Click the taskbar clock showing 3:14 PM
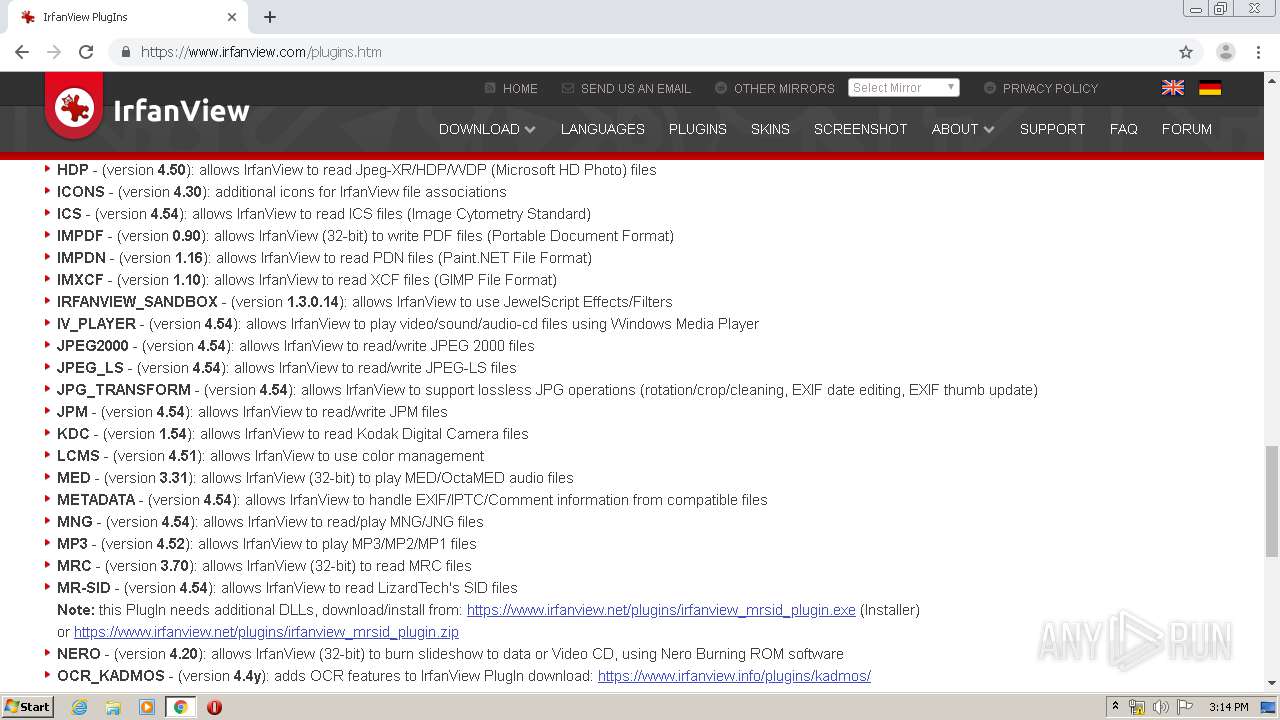 coord(1228,707)
